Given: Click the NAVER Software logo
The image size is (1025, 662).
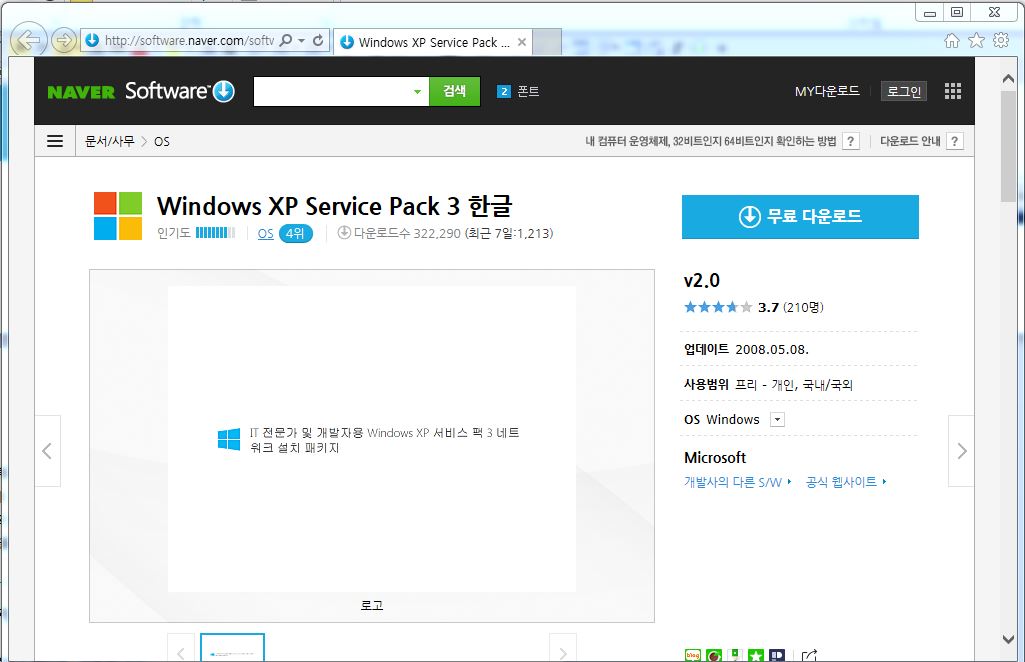Looking at the screenshot, I should (x=140, y=91).
